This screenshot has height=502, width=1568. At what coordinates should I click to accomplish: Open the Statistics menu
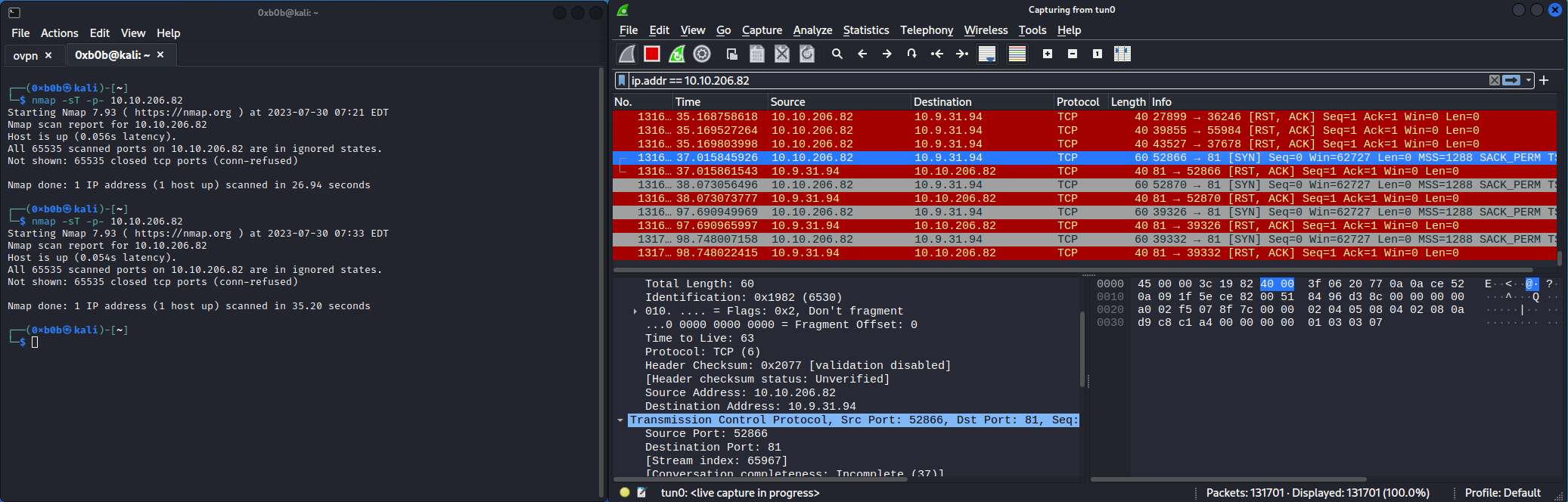(865, 30)
